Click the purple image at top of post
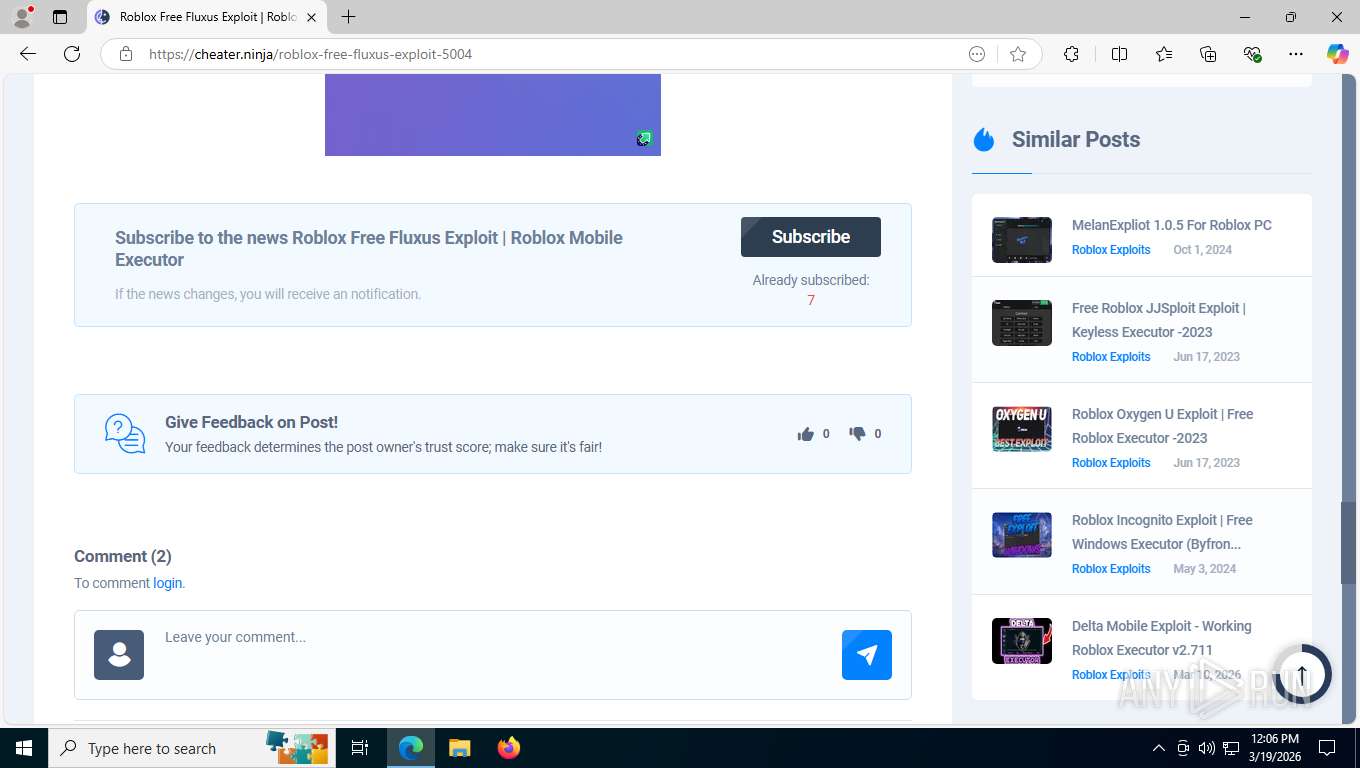 point(493,115)
